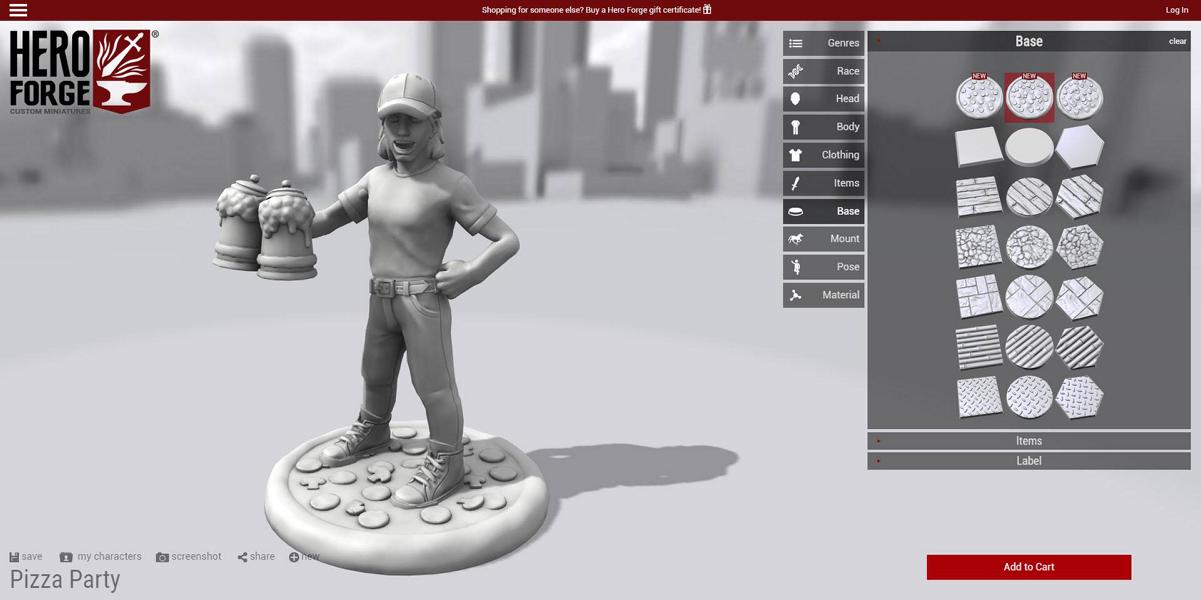Click Add to Cart
Image resolution: width=1201 pixels, height=600 pixels.
click(1029, 567)
